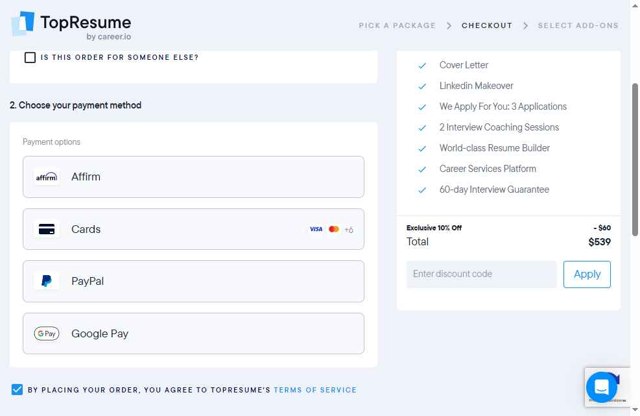Screen dimensions: 640x416
Task: Choose Google Pay as payment method
Action: pos(193,334)
